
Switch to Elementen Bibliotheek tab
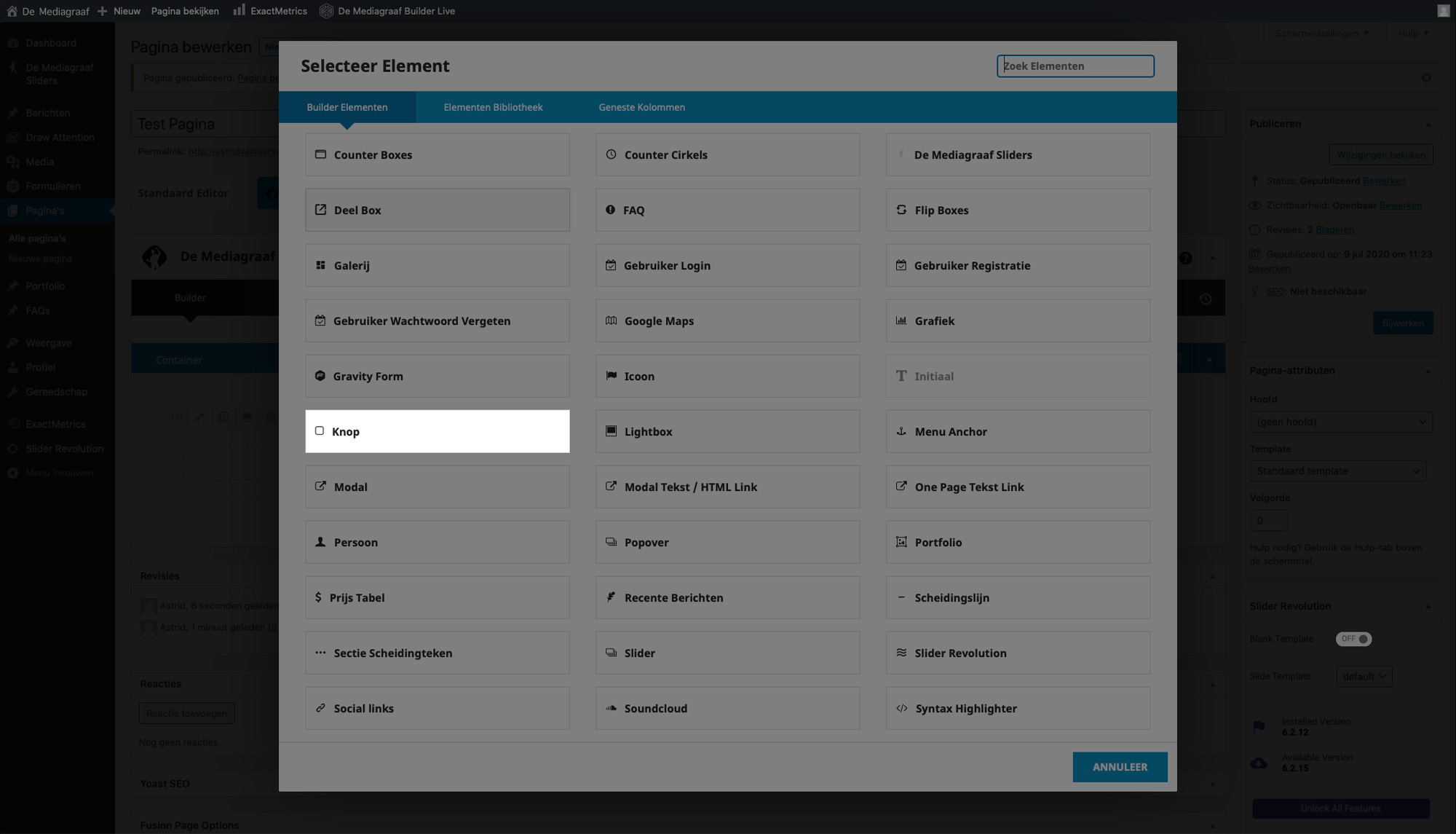click(493, 107)
